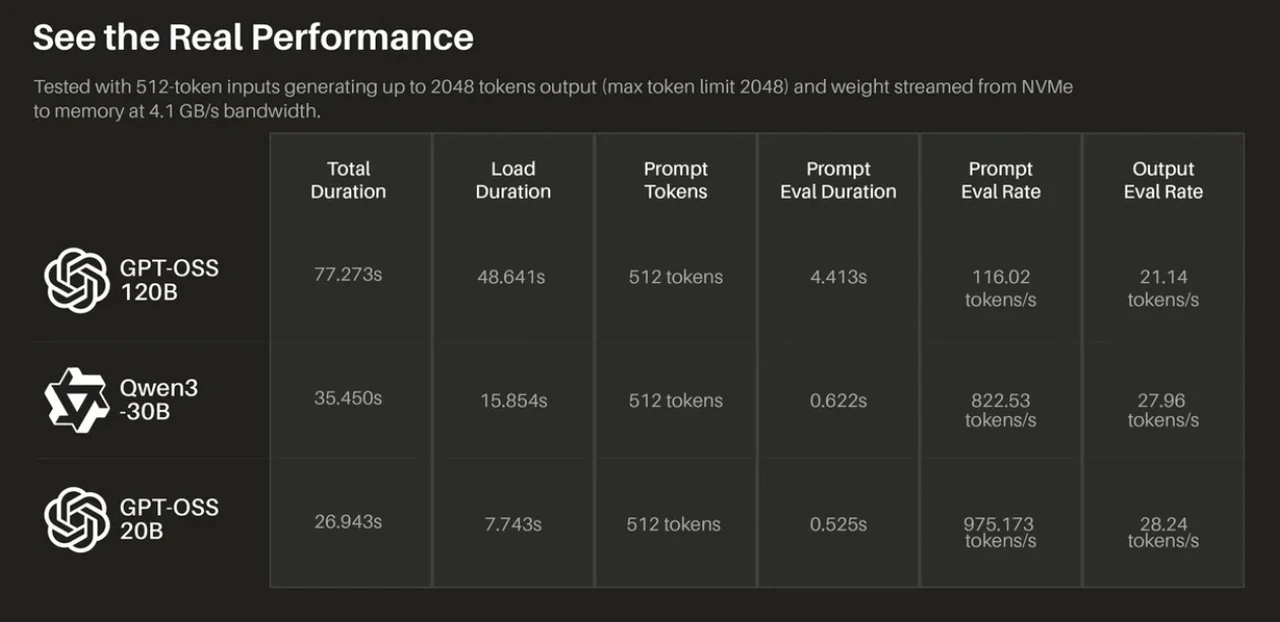This screenshot has width=1280, height=622.
Task: Select the GPT-OSS 120B model label
Action: [x=169, y=280]
